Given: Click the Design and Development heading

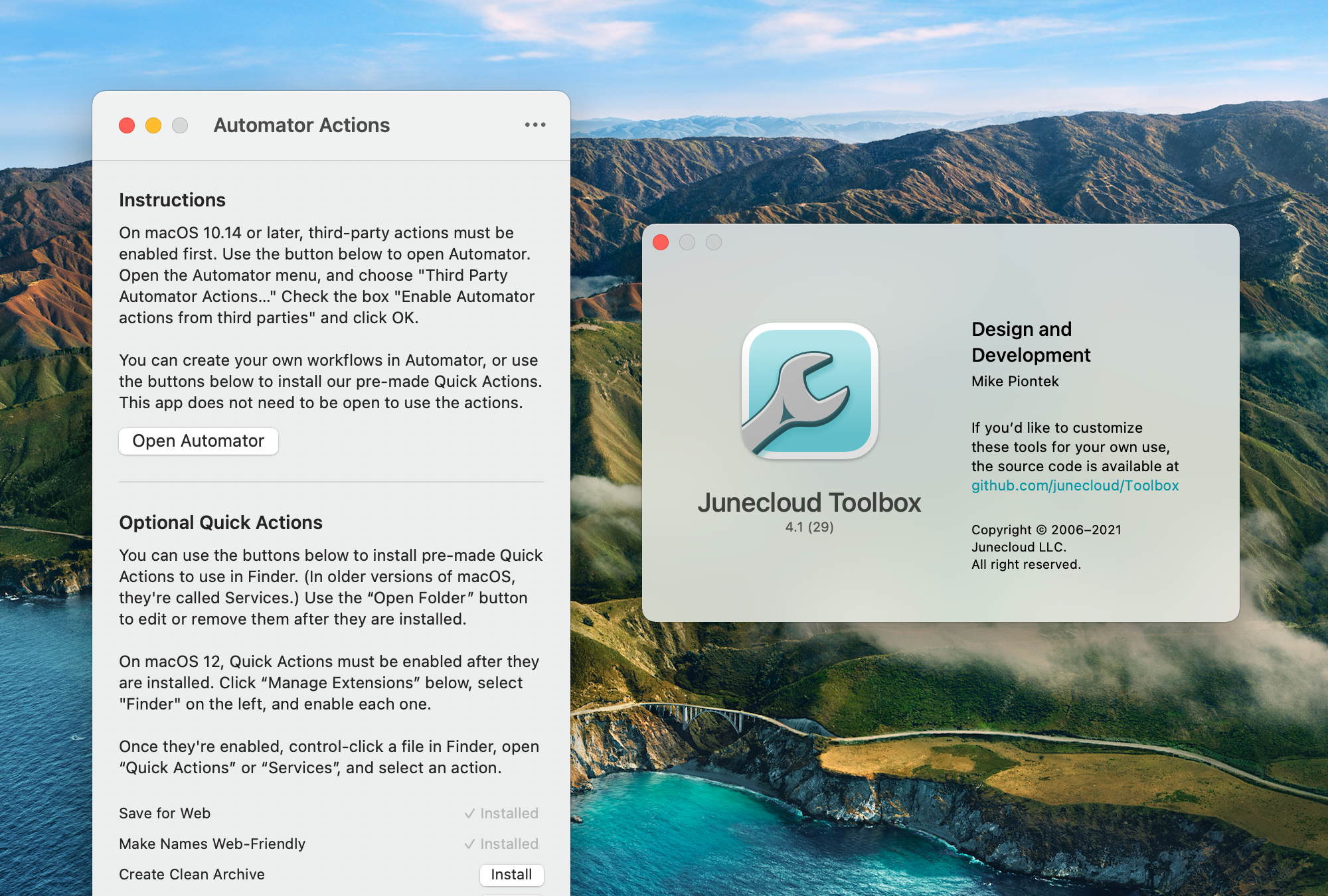Looking at the screenshot, I should (1031, 342).
